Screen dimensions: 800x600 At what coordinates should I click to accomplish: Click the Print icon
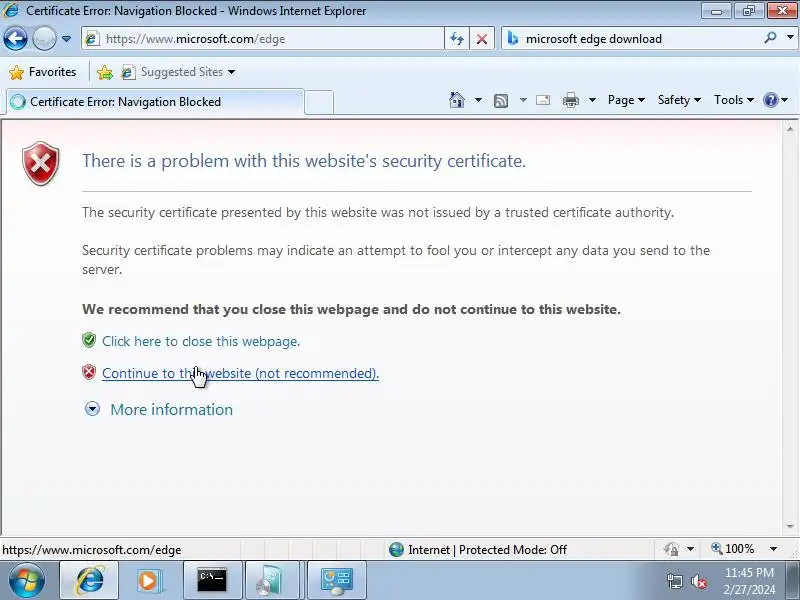(x=570, y=101)
